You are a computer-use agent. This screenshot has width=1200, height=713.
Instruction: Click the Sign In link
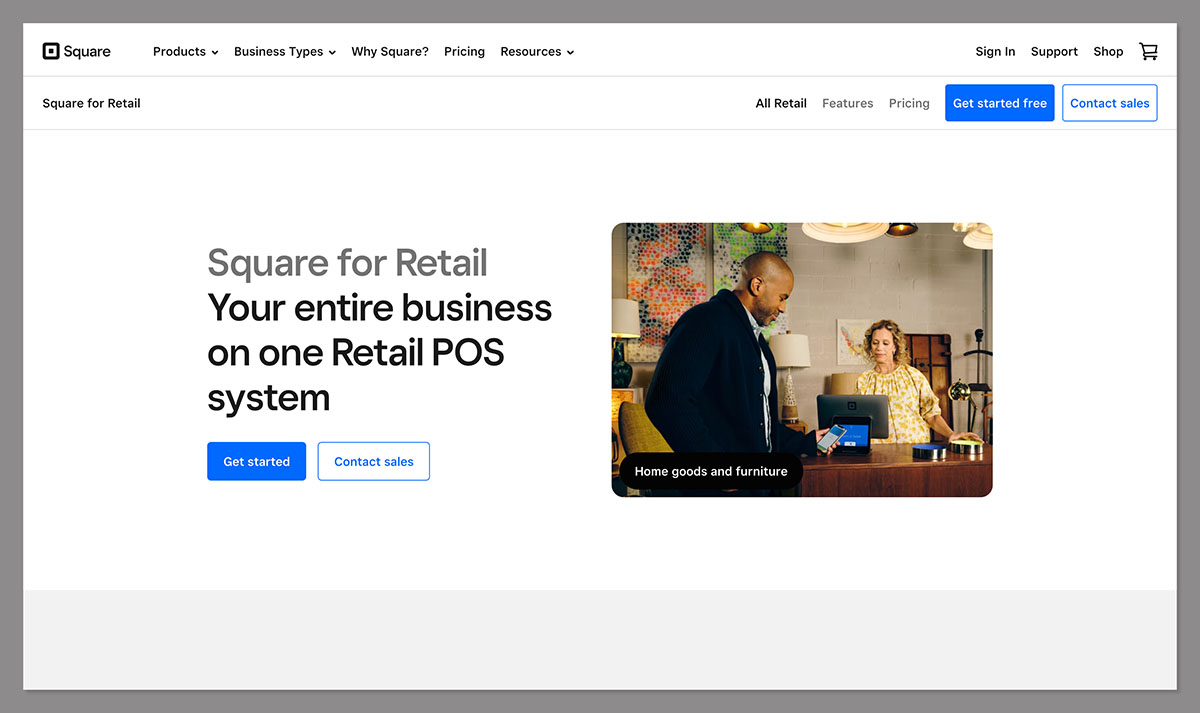pyautogui.click(x=995, y=51)
